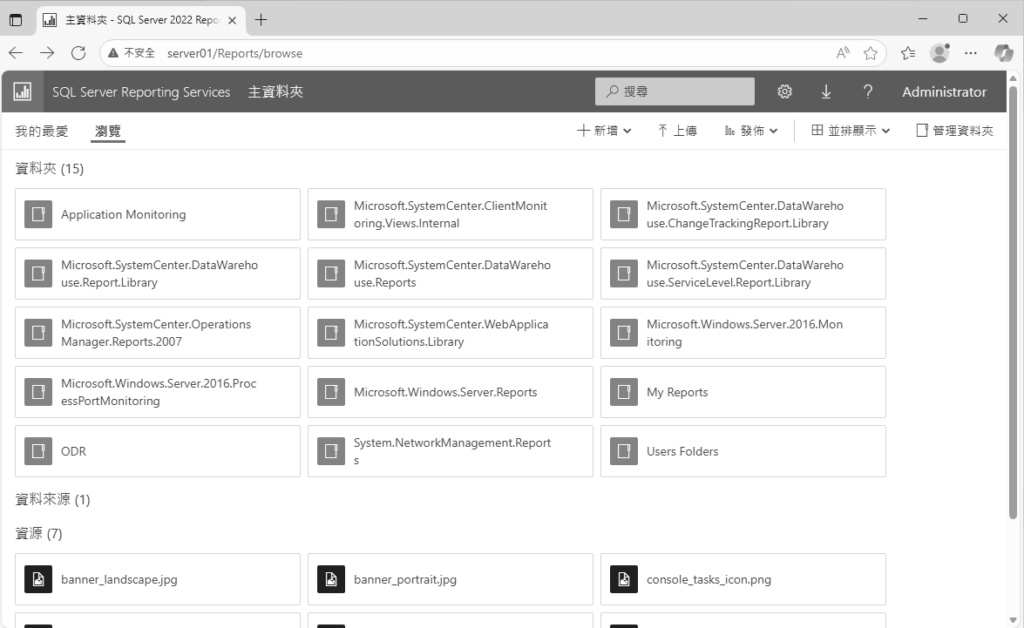The width and height of the screenshot is (1024, 628).
Task: Click folder icon of ProcessPortMonitoring
Action: (38, 392)
